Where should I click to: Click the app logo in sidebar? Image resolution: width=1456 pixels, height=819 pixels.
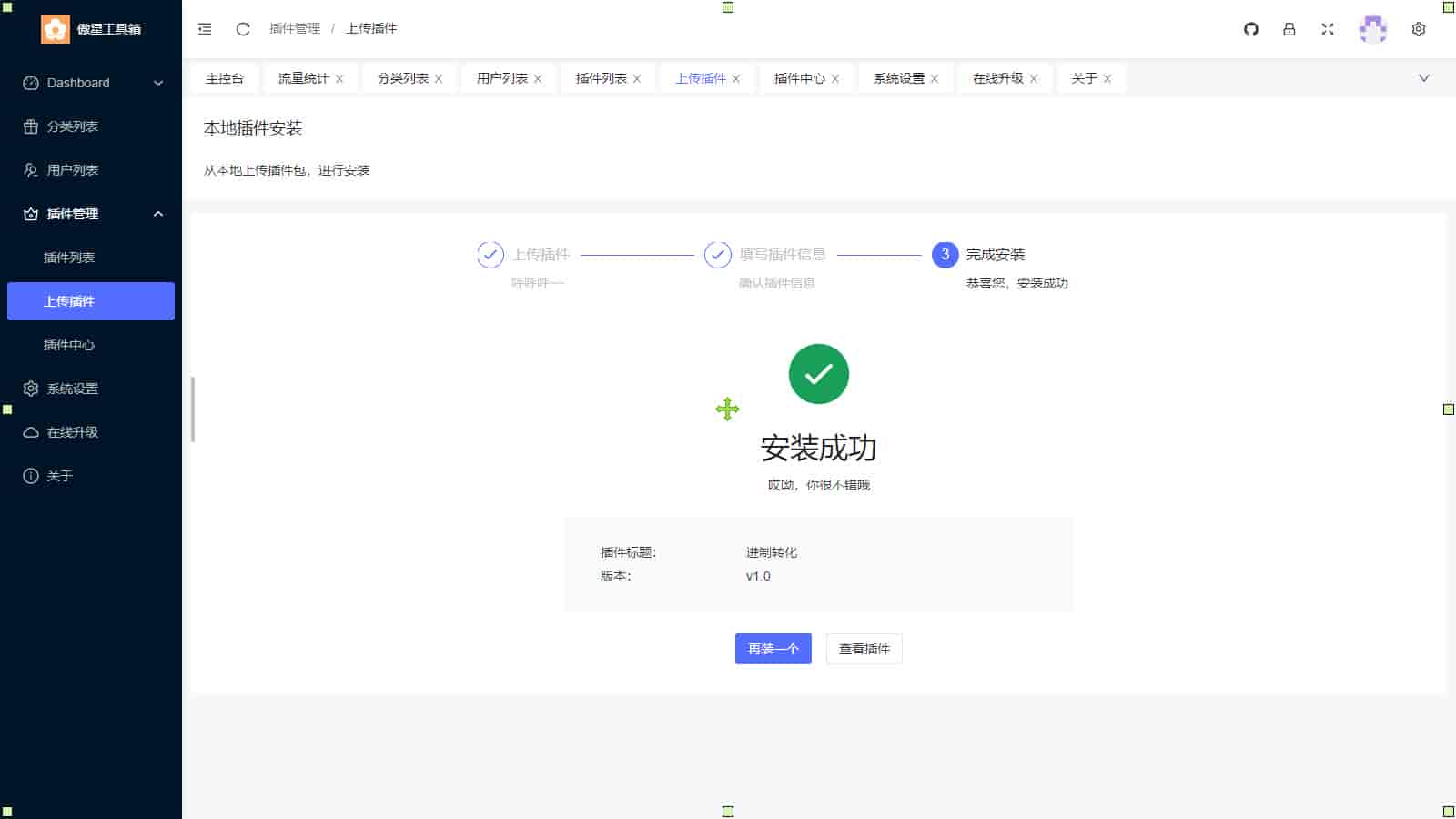point(56,29)
